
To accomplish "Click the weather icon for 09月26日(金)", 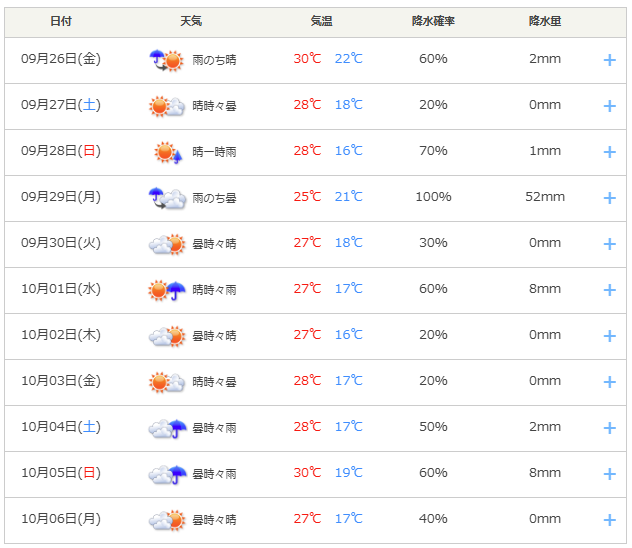I will pyautogui.click(x=166, y=60).
